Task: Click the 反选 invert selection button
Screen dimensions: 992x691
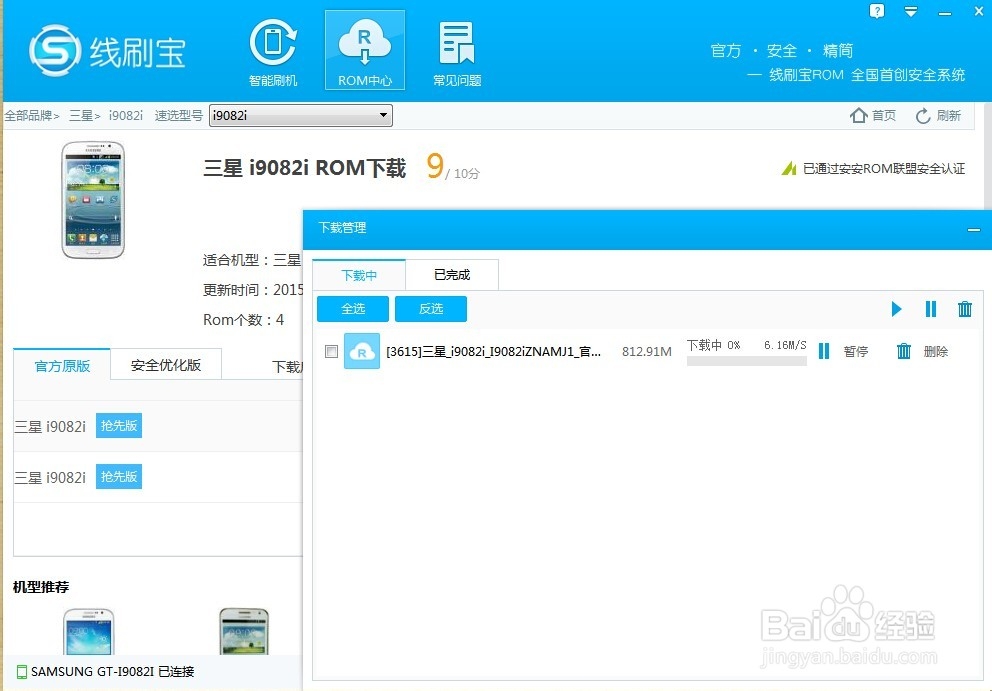Action: 431,309
